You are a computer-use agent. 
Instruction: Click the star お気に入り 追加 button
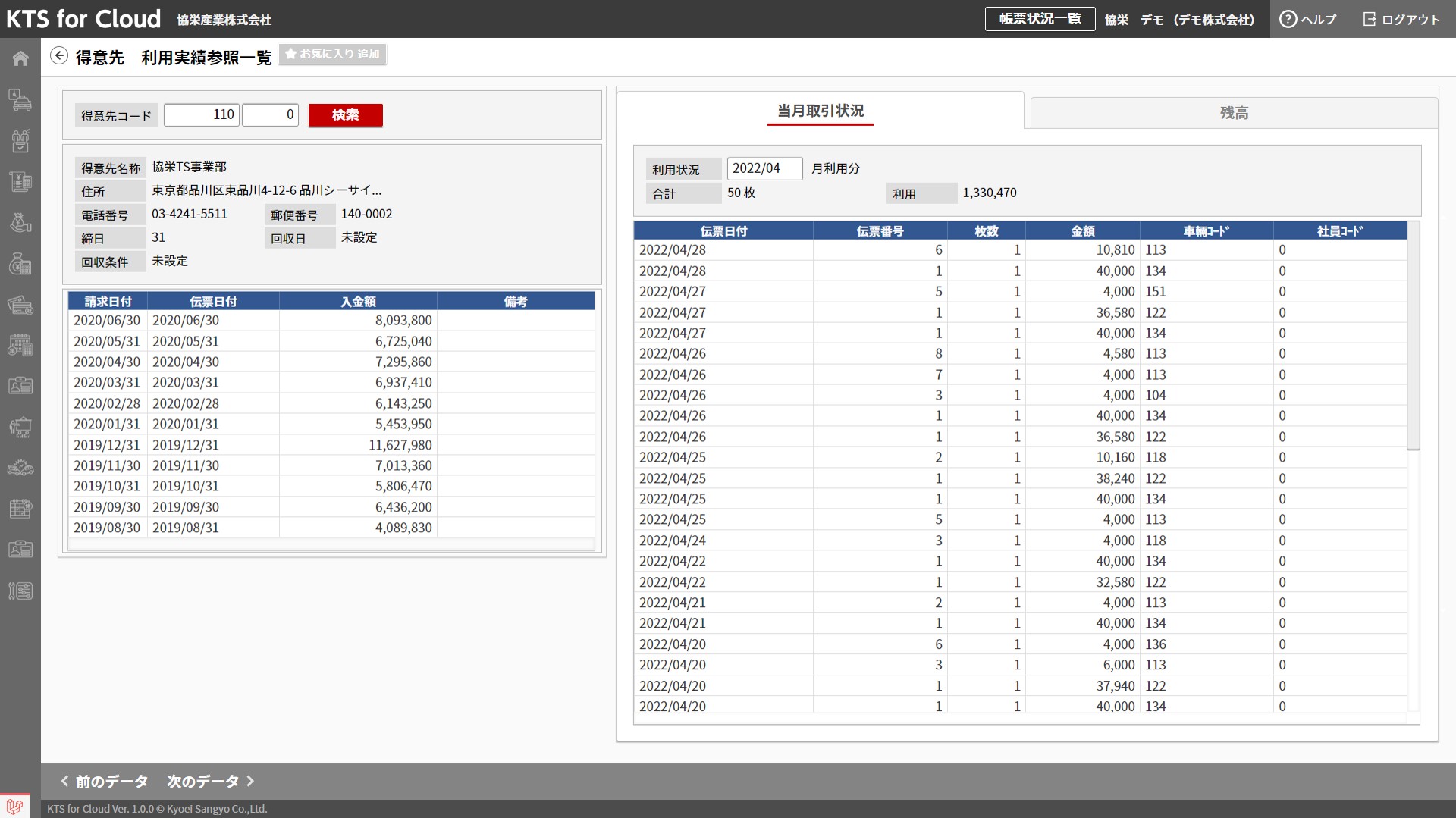(x=333, y=55)
